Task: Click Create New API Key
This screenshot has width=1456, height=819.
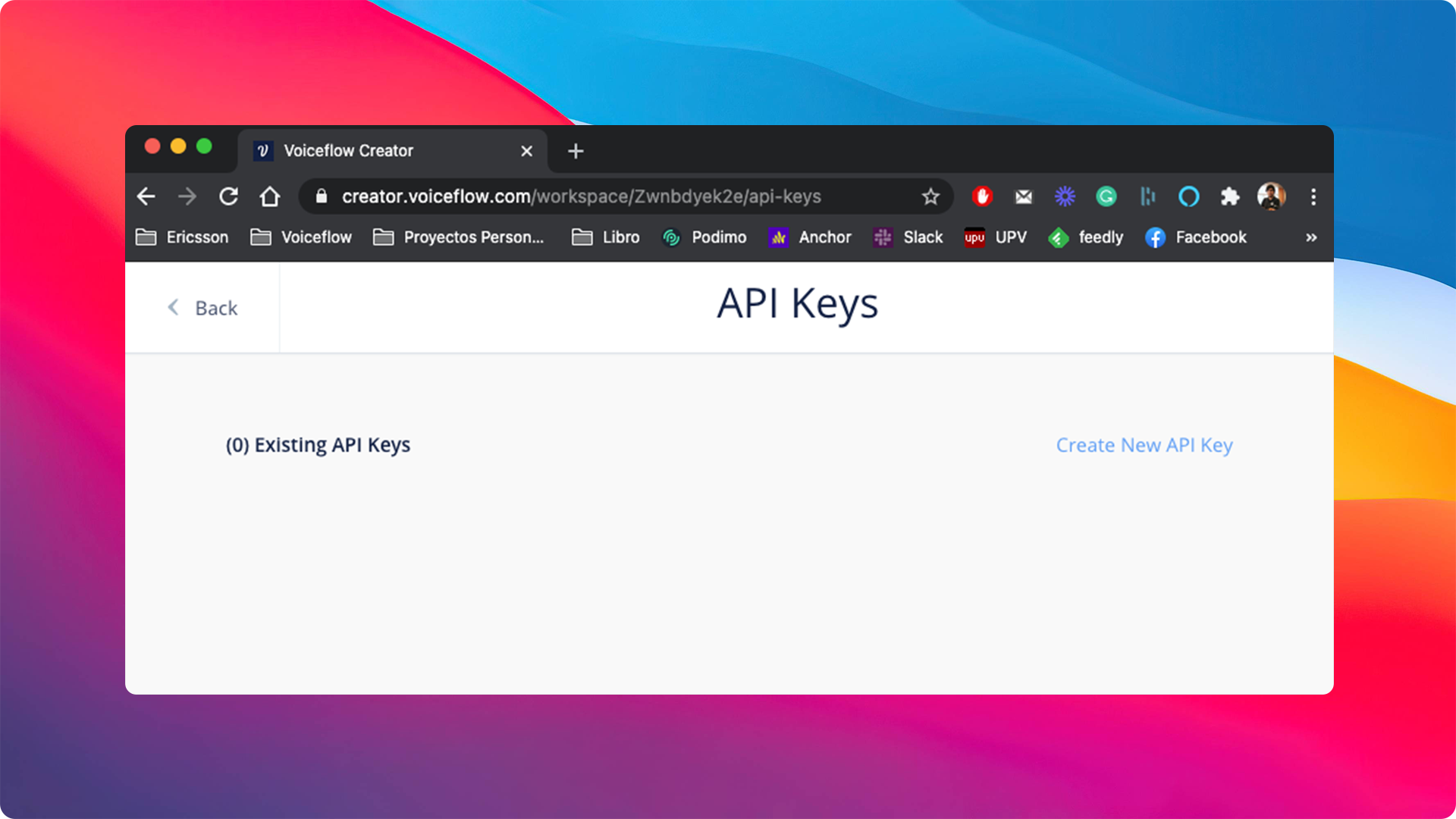Action: pos(1144,445)
